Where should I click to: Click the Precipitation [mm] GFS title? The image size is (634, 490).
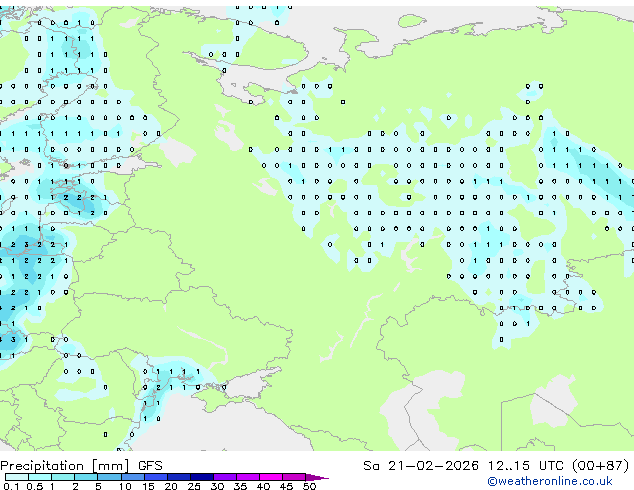coord(81,466)
